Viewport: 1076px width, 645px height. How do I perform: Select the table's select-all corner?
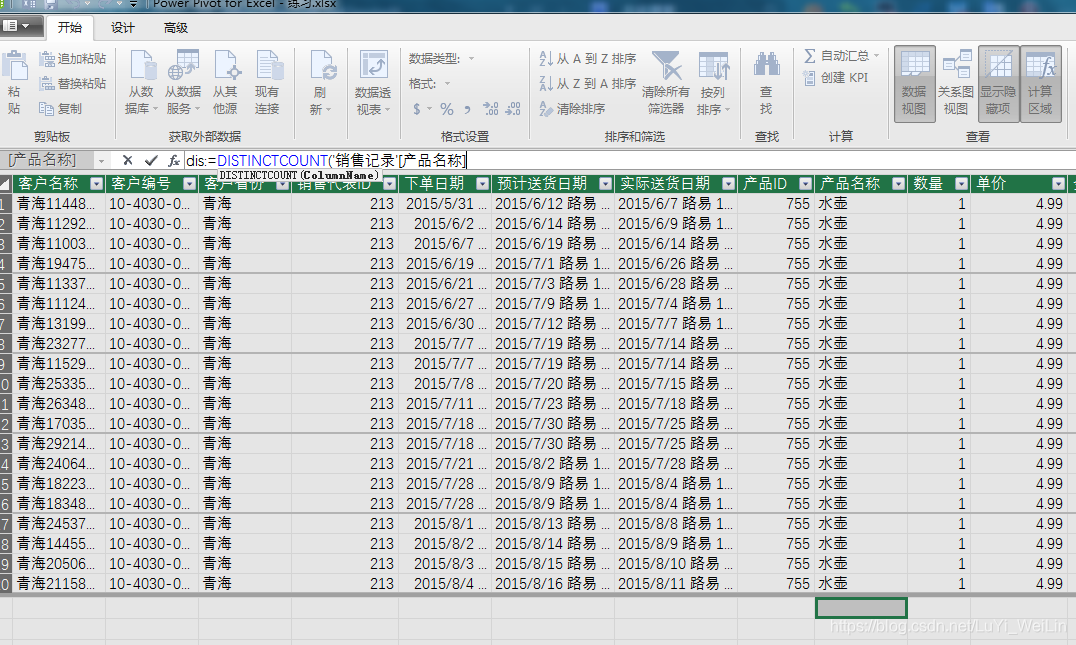pyautogui.click(x=5, y=184)
